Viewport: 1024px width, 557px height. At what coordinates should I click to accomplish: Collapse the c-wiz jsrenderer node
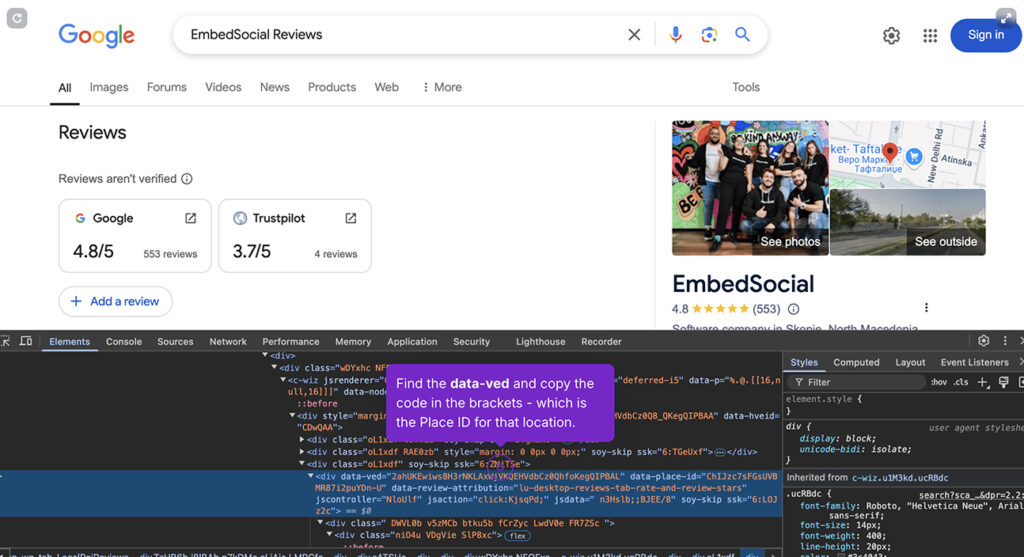[283, 379]
